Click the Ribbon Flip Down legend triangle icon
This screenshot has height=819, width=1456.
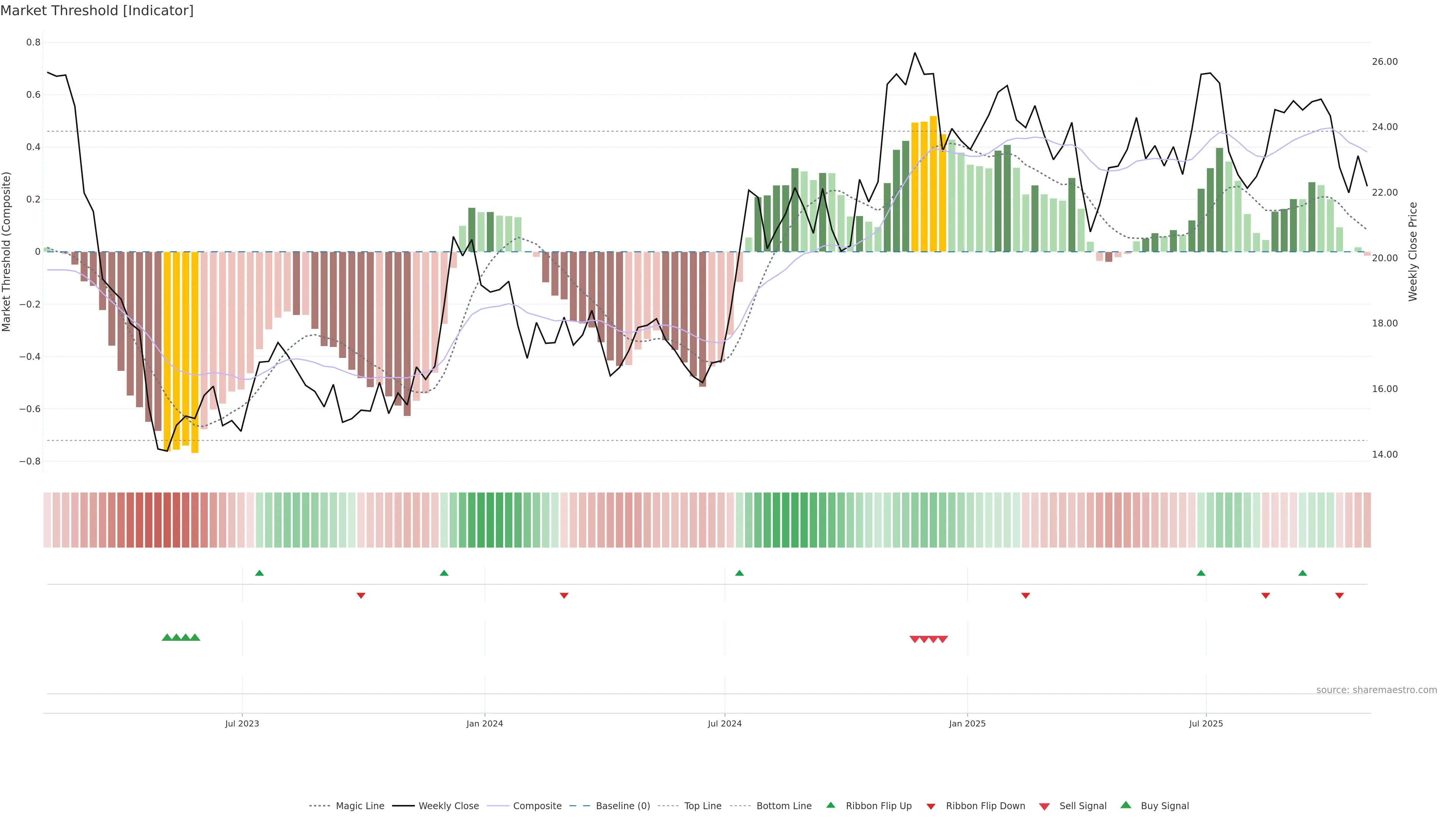tap(930, 806)
